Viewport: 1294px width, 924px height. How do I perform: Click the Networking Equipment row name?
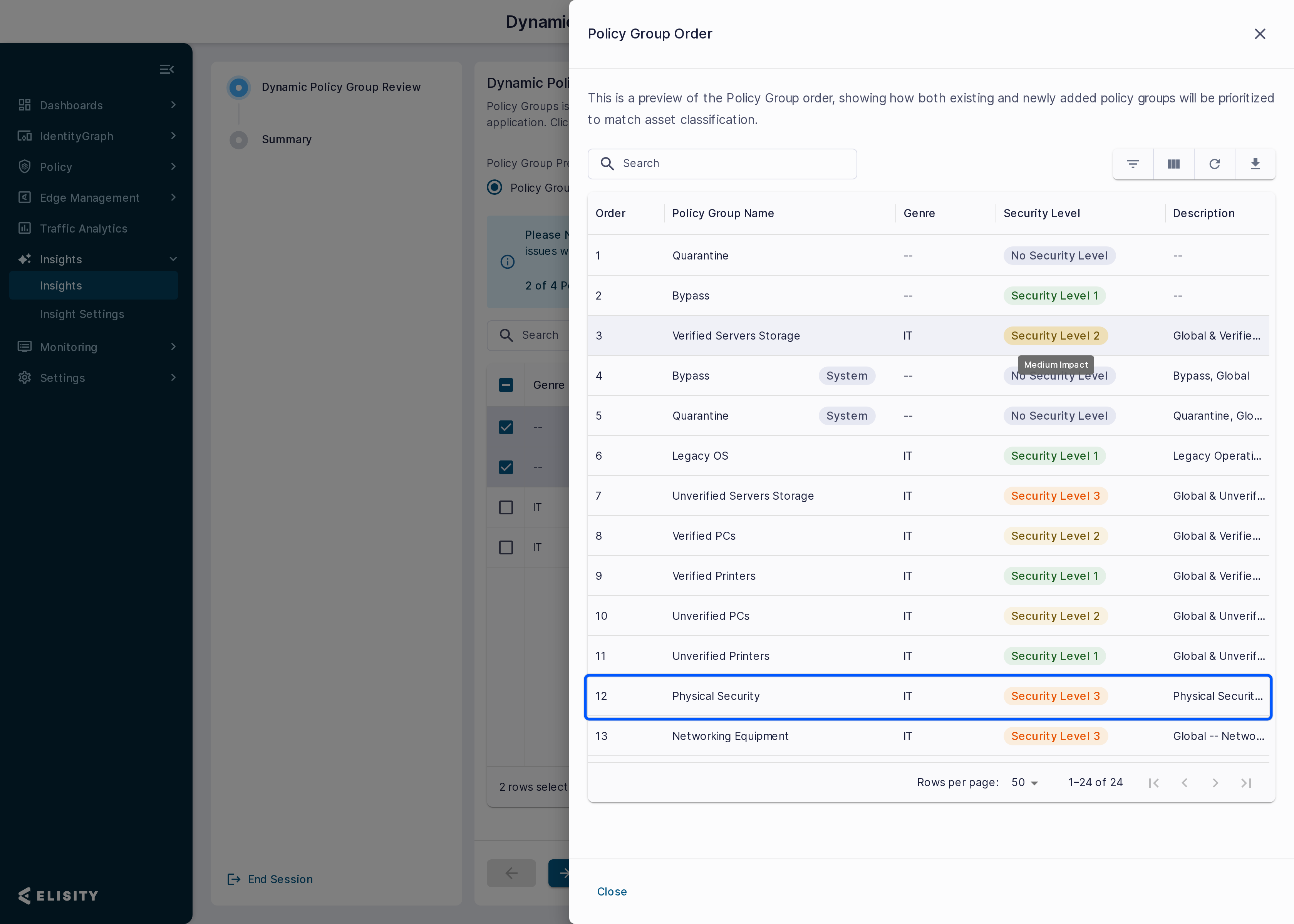pos(730,736)
